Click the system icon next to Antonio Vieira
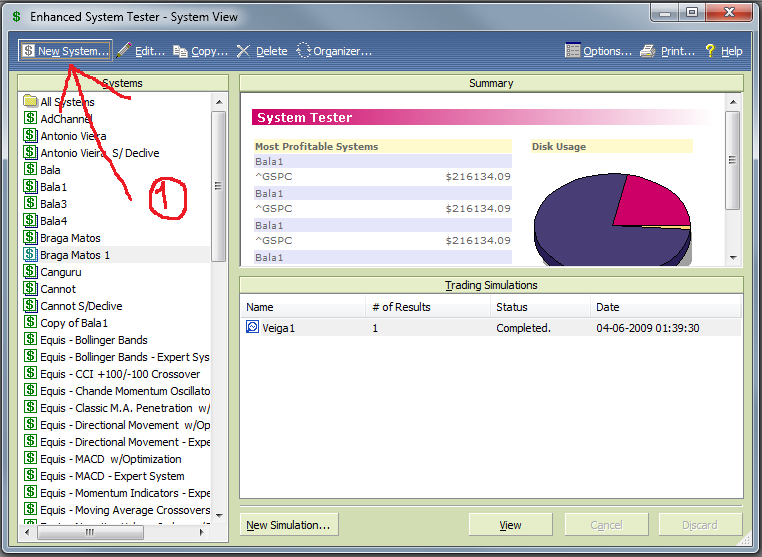Screen dimensions: 762x557 30,135
